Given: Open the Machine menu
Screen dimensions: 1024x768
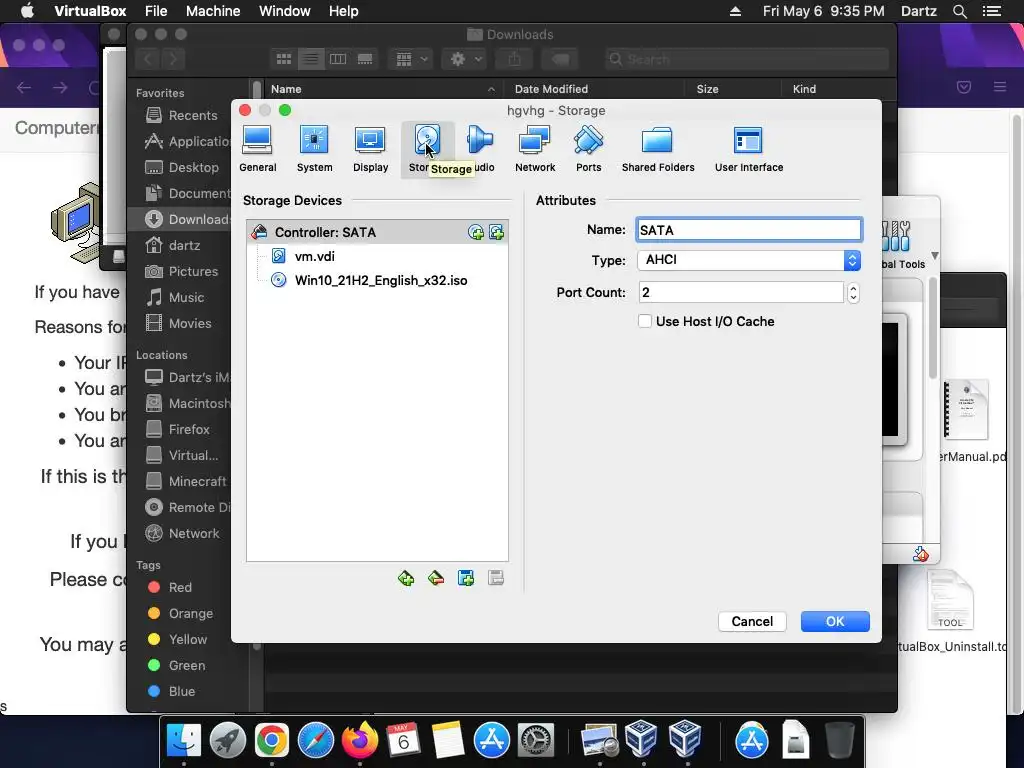Looking at the screenshot, I should pos(213,11).
